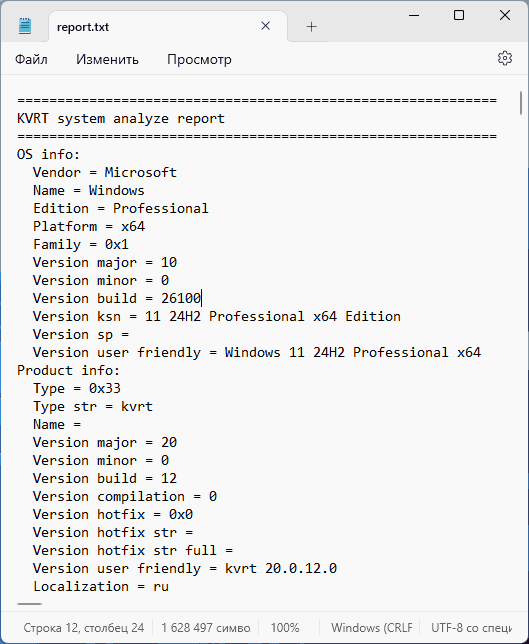529x644 pixels.
Task: Click the Строка 12, столбец 24 status entry
Action: click(84, 628)
